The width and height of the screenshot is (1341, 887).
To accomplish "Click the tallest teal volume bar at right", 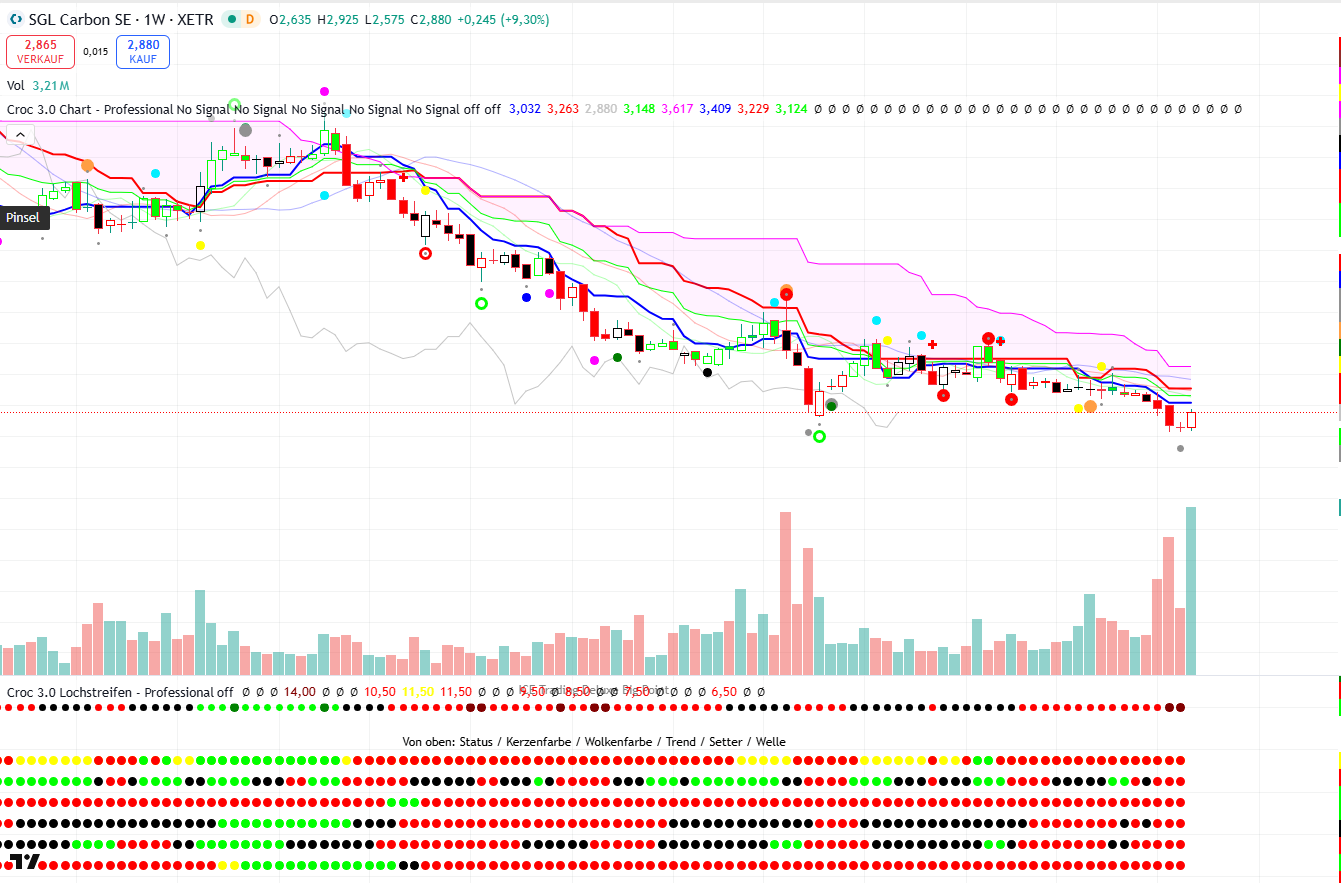I will click(1191, 590).
